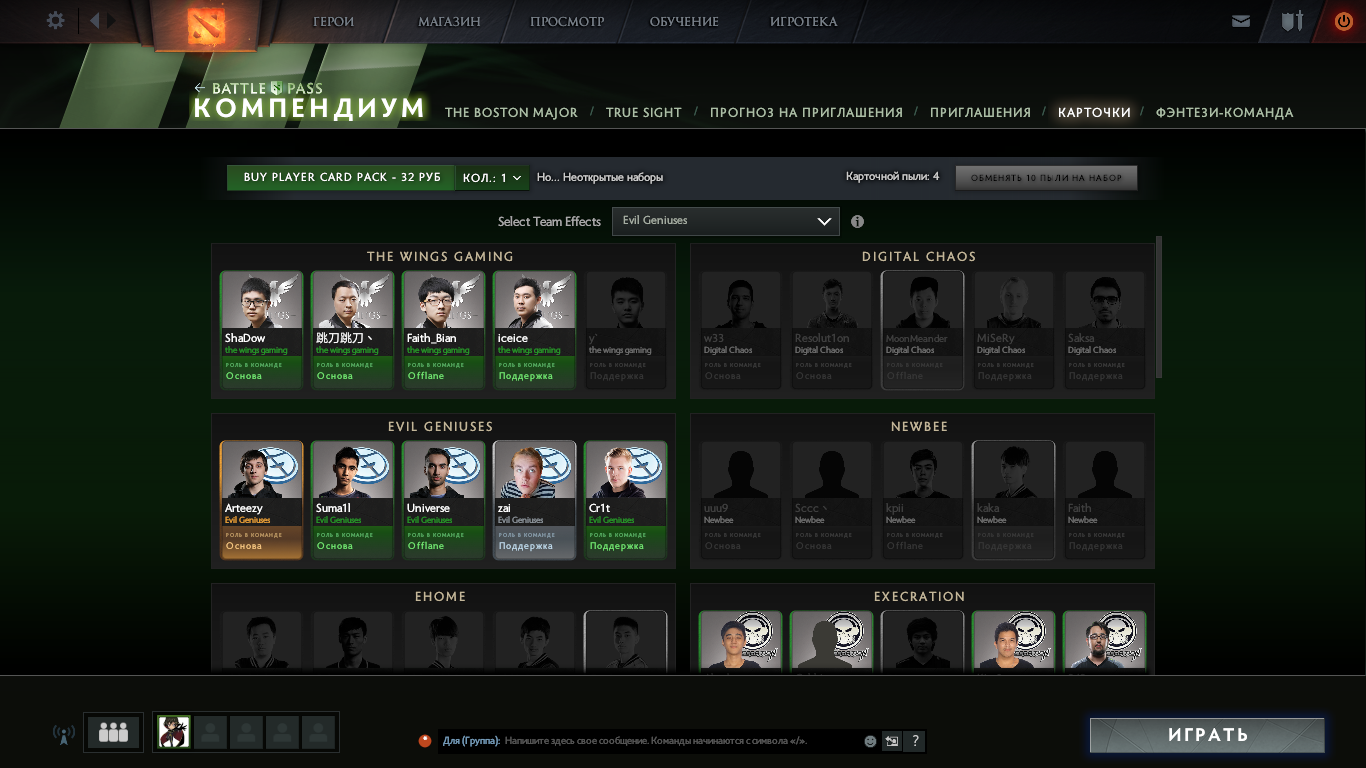This screenshot has height=768, width=1366.
Task: Click the Dota 2 logo home button
Action: (208, 25)
